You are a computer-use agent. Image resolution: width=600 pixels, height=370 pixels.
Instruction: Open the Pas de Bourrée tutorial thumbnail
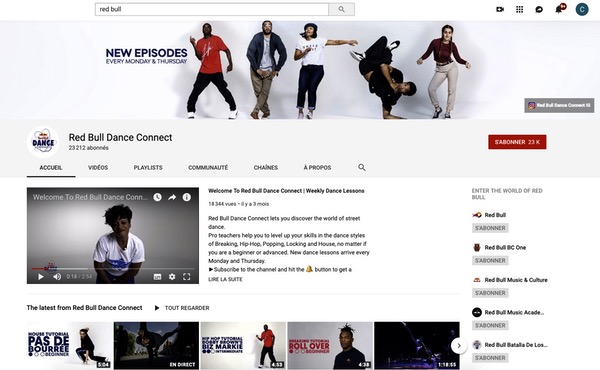click(70, 345)
